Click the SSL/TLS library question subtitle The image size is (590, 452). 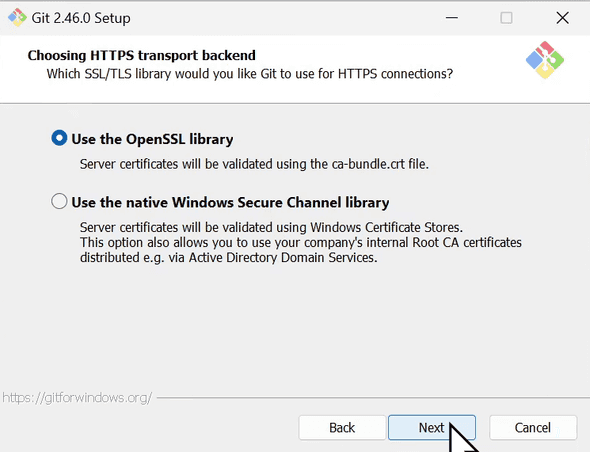tap(250, 74)
